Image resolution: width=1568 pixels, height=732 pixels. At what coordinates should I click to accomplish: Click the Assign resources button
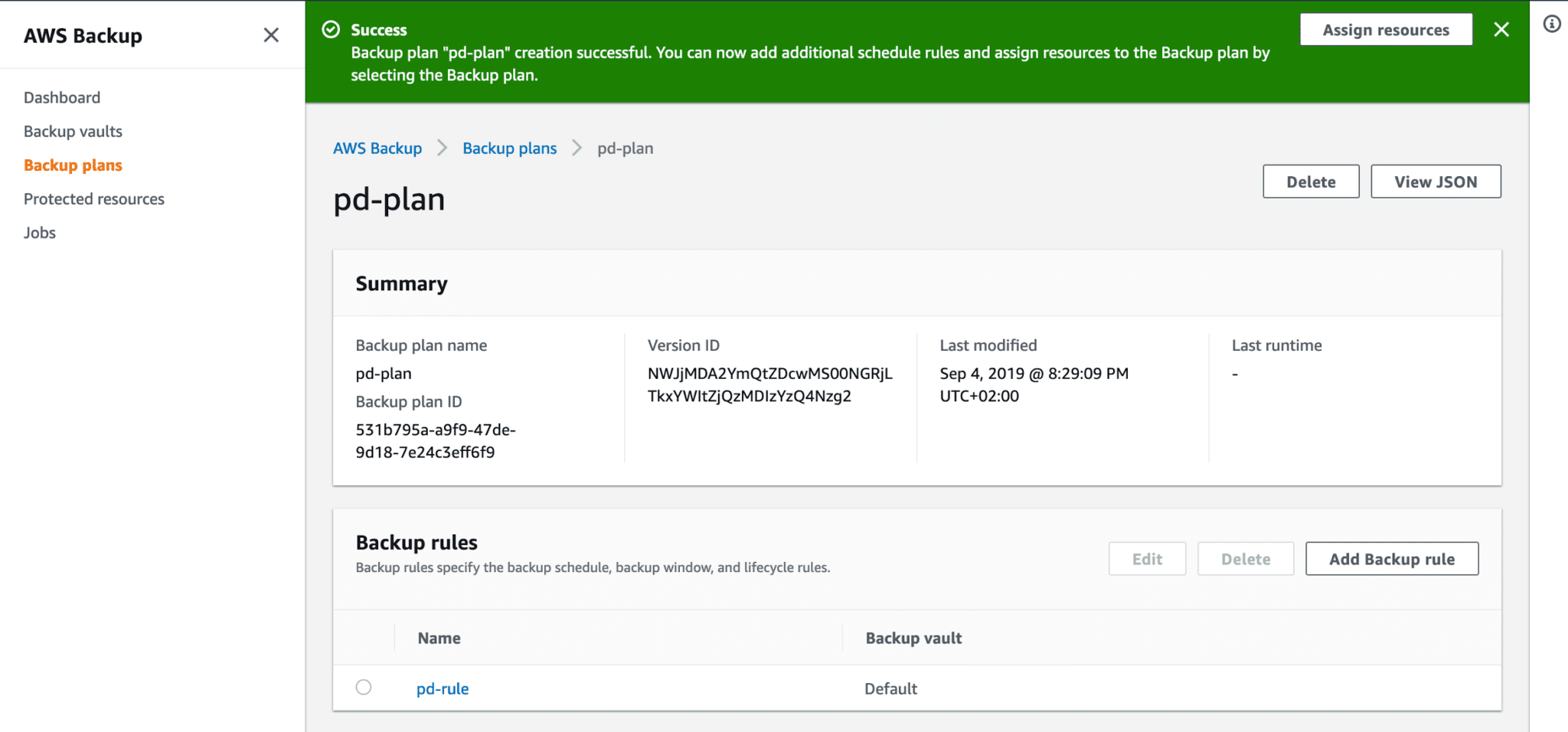point(1386,29)
